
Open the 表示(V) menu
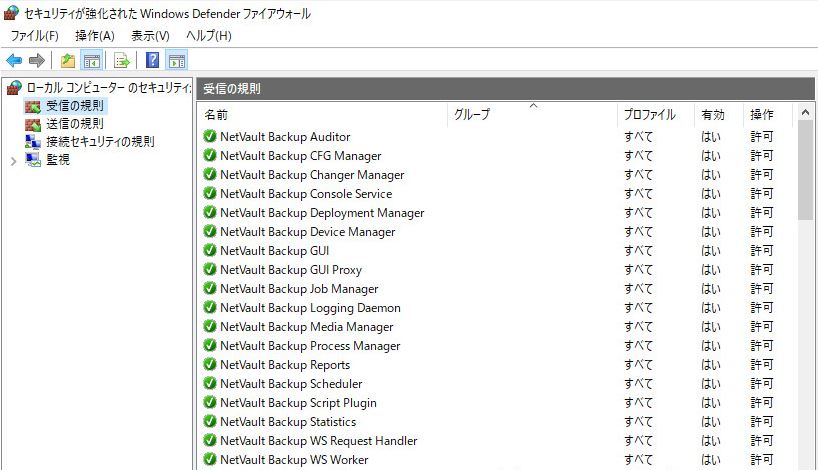coord(150,35)
